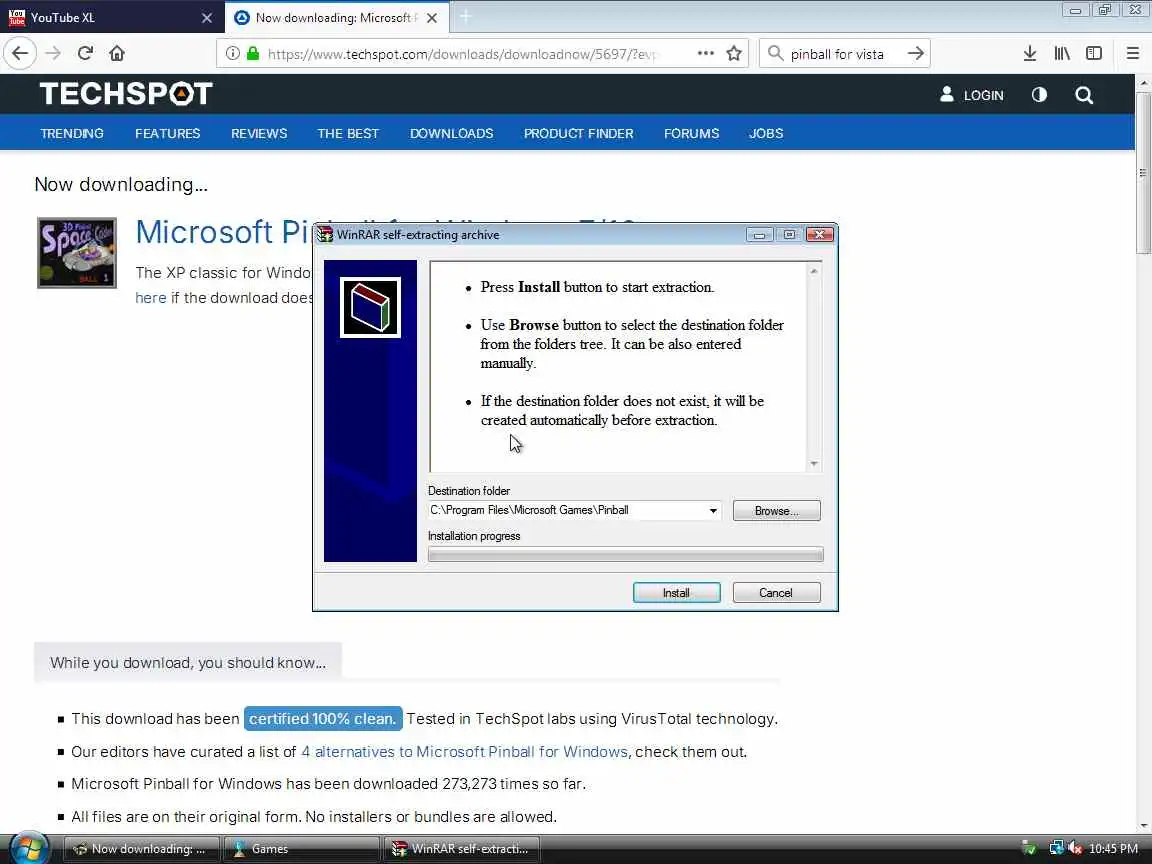Click the WinRAR archive cube icon
This screenshot has height=864, width=1152.
pos(370,307)
